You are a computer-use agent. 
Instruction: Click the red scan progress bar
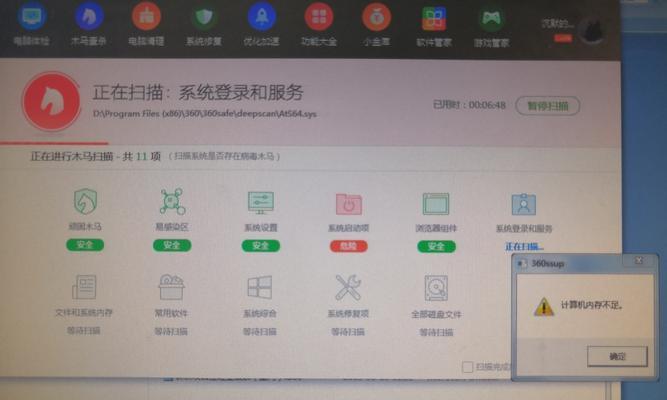click(x=54, y=143)
